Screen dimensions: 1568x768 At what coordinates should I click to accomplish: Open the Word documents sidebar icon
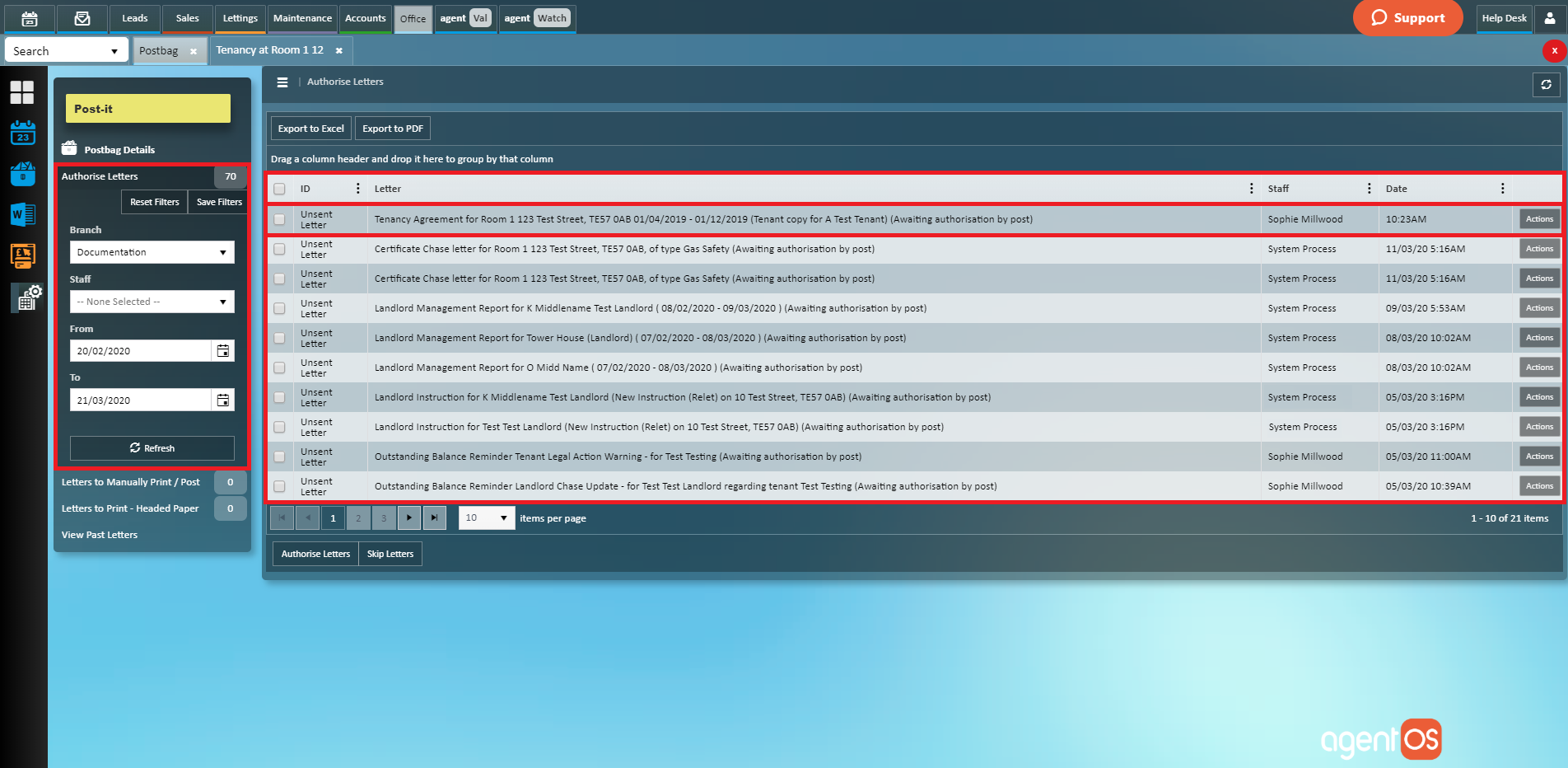pos(22,215)
